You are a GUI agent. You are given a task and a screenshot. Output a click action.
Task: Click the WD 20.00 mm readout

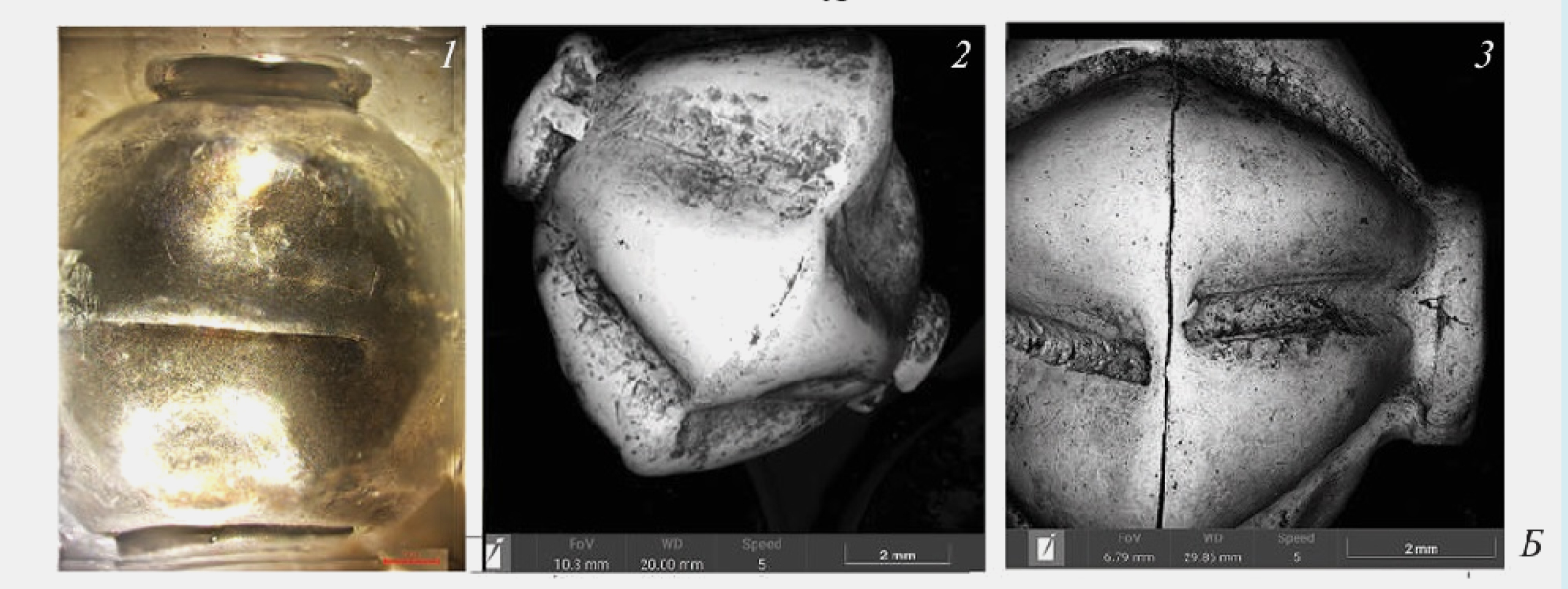(671, 563)
